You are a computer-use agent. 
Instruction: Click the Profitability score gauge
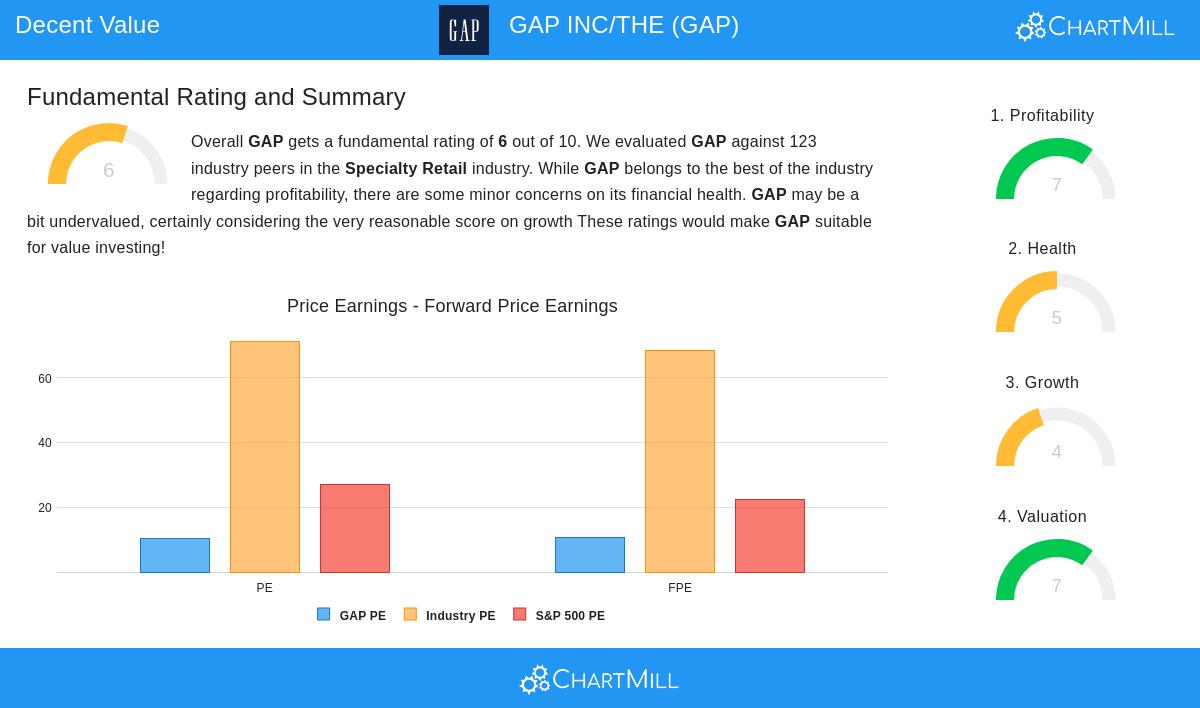[x=1056, y=170]
